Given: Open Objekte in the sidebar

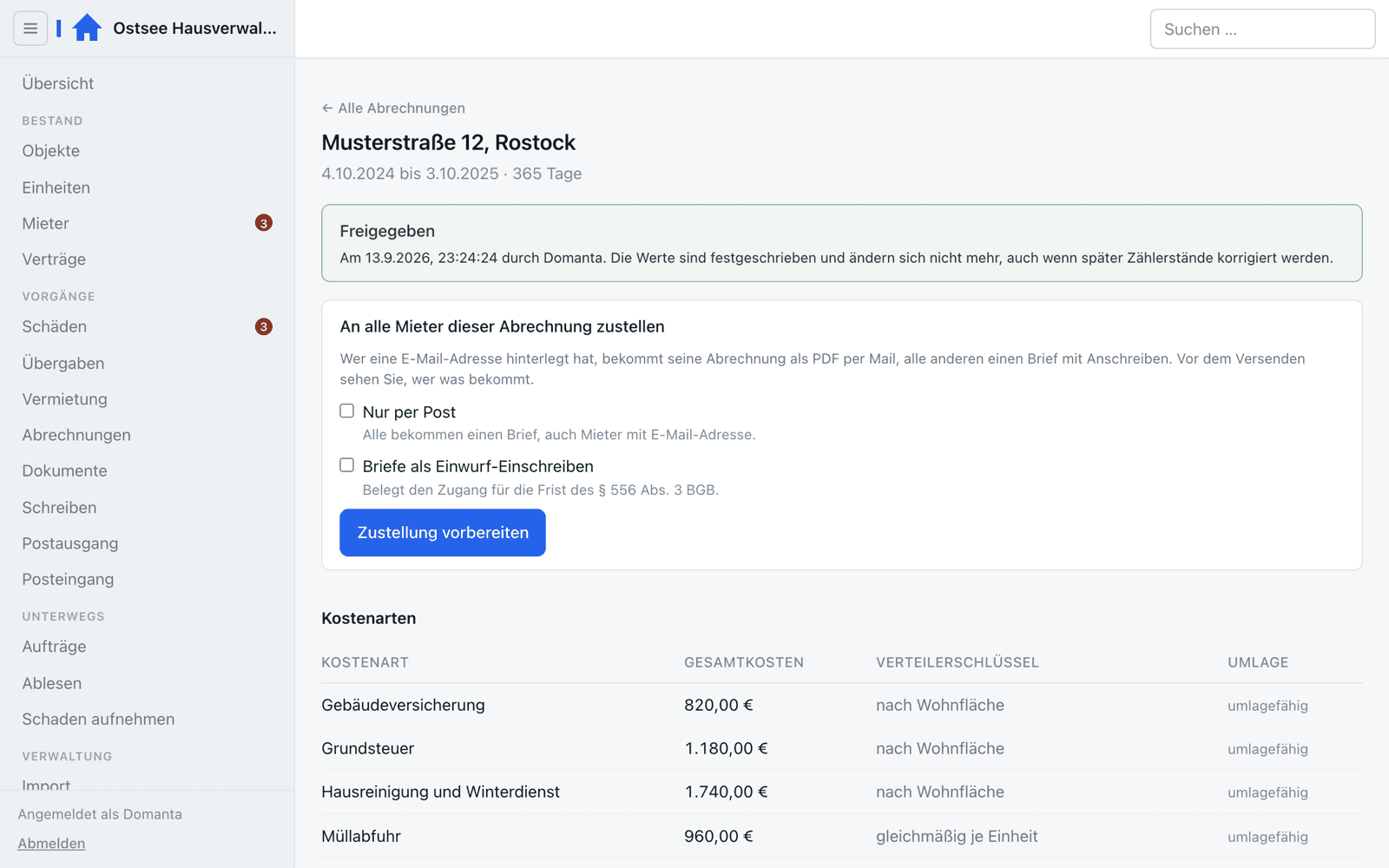Looking at the screenshot, I should pyautogui.click(x=51, y=151).
